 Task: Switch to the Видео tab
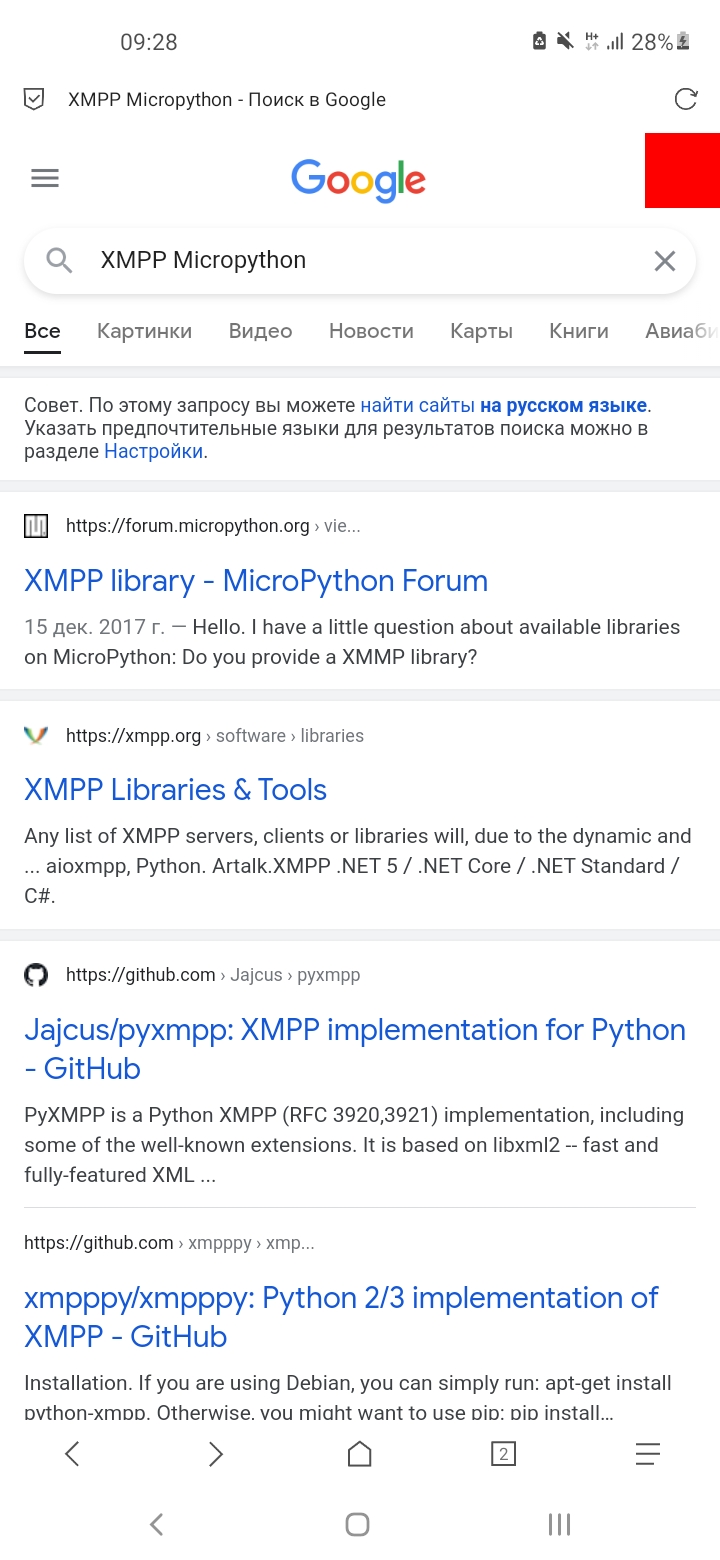260,331
